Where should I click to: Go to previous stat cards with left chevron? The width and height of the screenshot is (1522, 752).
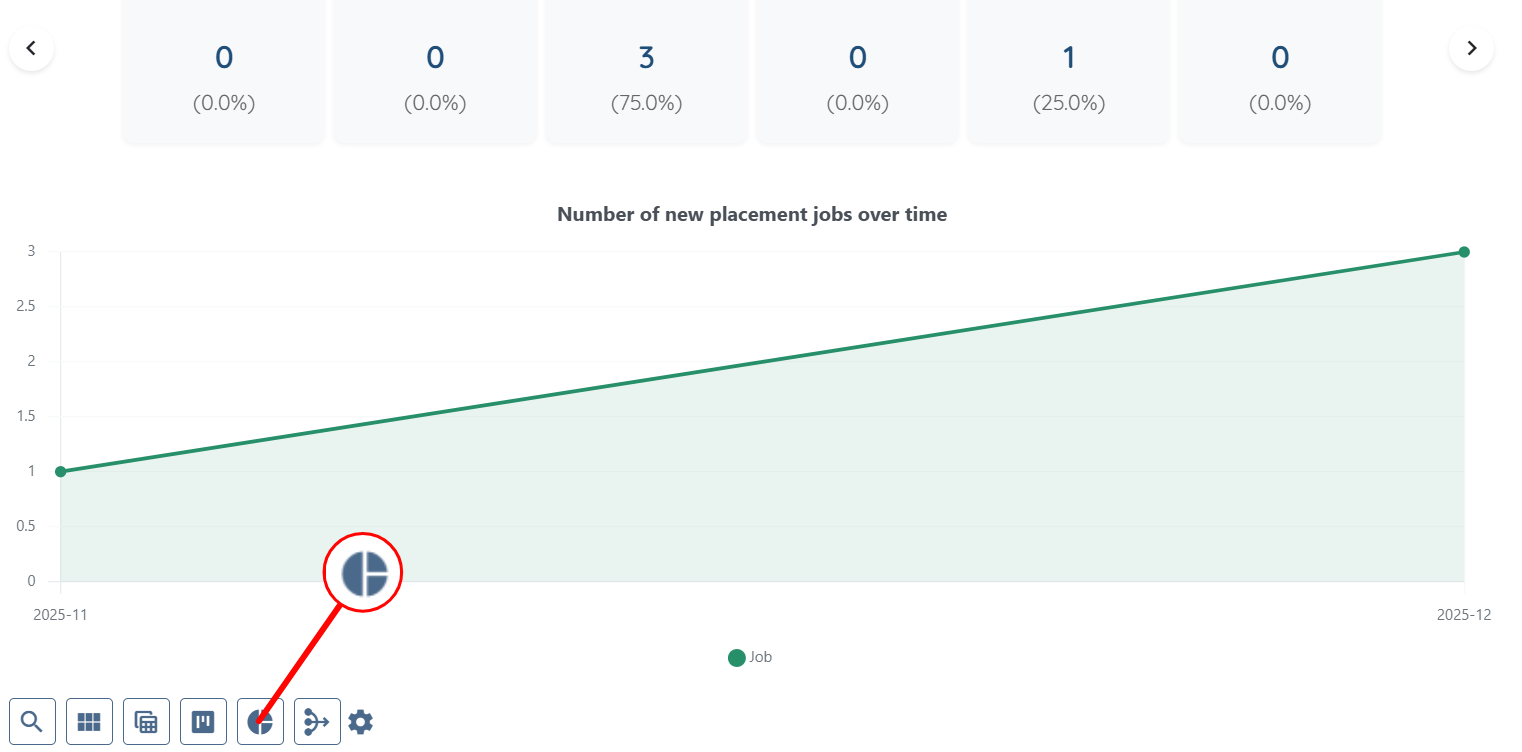tap(31, 48)
